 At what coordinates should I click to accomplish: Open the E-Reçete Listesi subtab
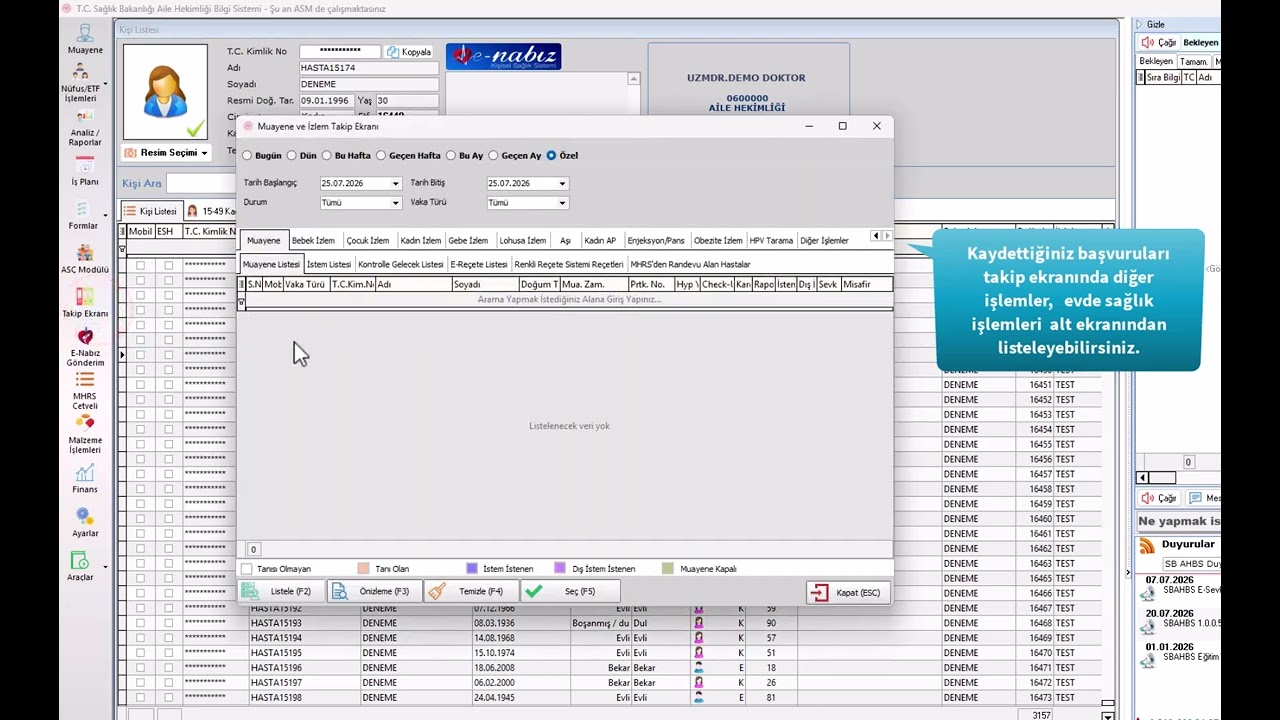coord(479,265)
